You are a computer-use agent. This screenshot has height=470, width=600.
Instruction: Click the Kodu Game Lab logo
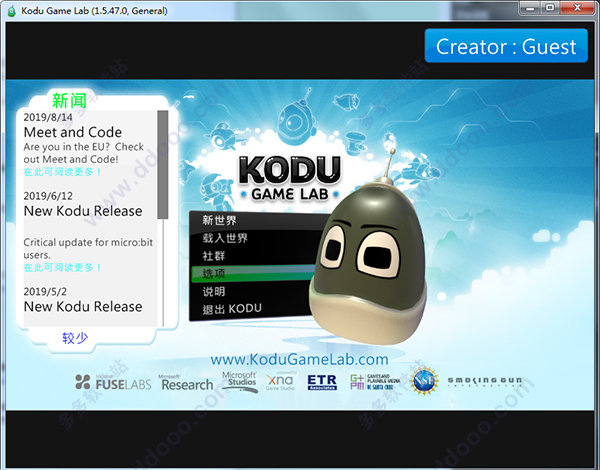coord(290,178)
